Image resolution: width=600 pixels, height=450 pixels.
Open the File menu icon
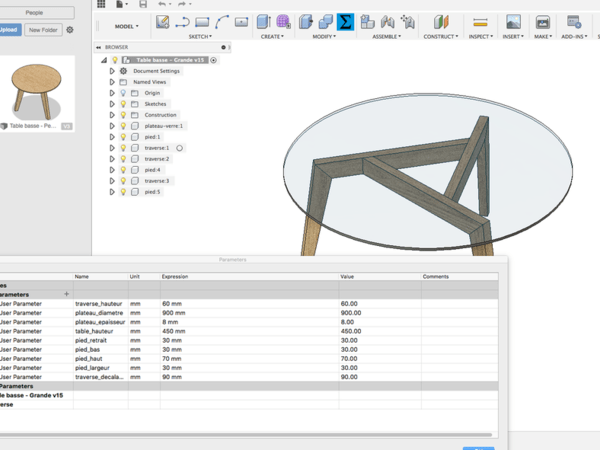coord(122,4)
